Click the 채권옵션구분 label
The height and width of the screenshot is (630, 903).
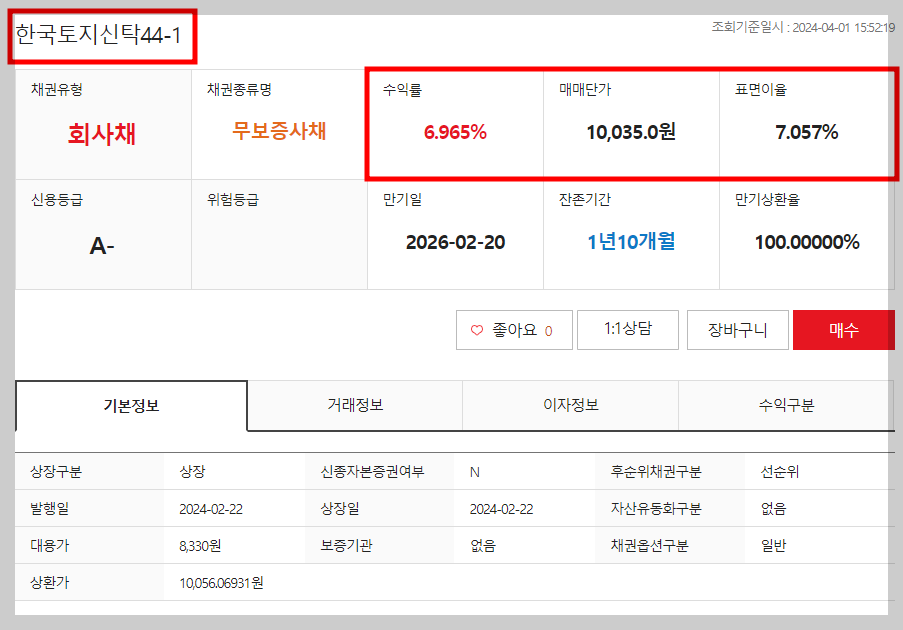650,545
